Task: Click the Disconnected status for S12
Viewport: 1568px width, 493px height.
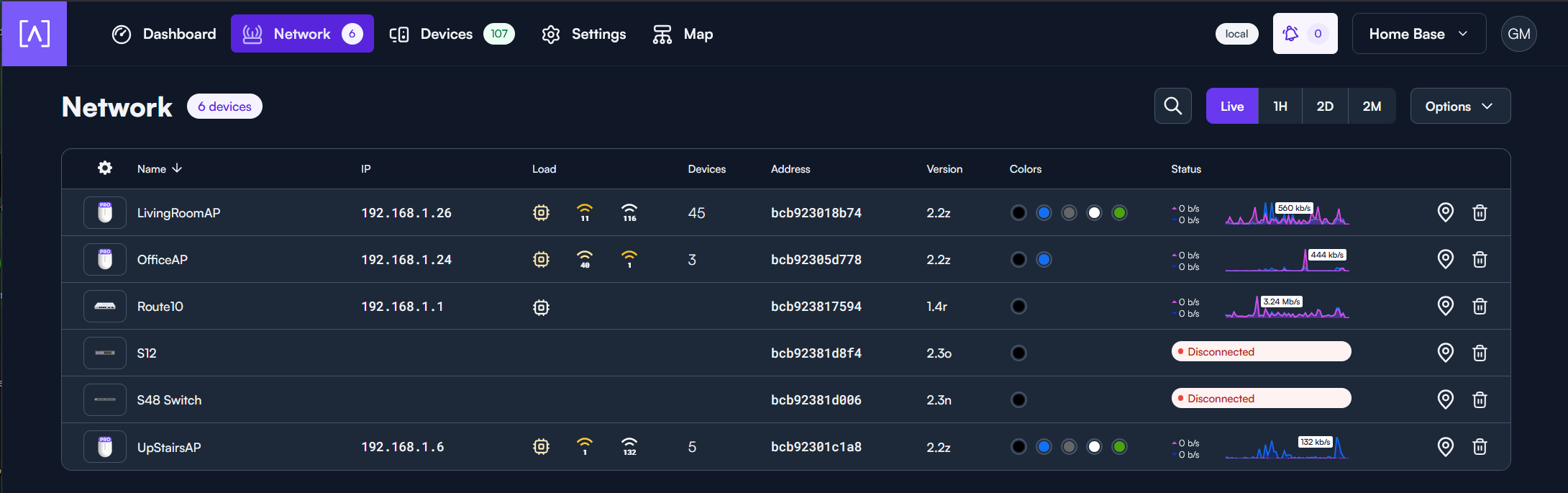Action: tap(1260, 352)
